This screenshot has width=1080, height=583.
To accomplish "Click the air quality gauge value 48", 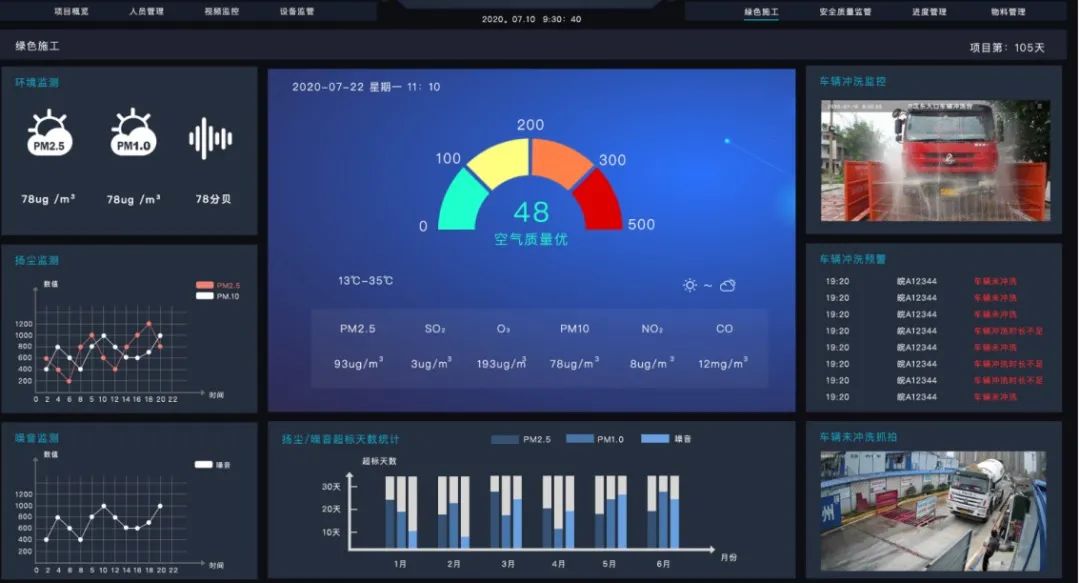I will pyautogui.click(x=531, y=212).
